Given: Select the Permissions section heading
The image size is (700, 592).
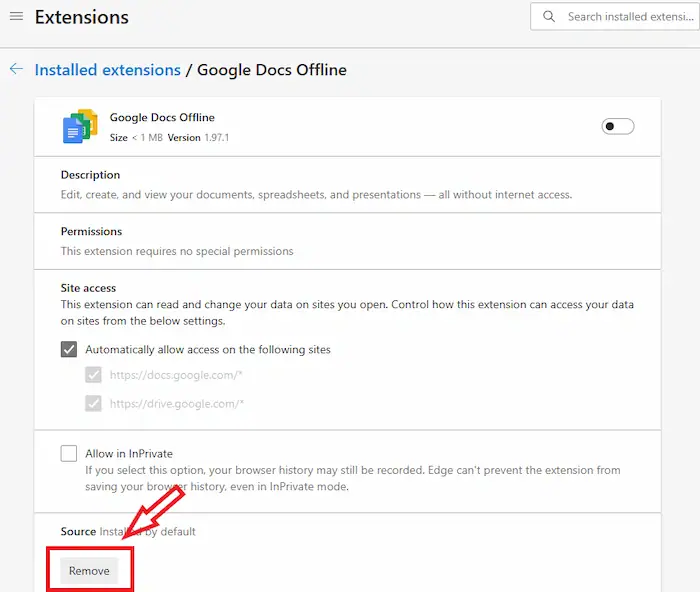Looking at the screenshot, I should pos(91,231).
